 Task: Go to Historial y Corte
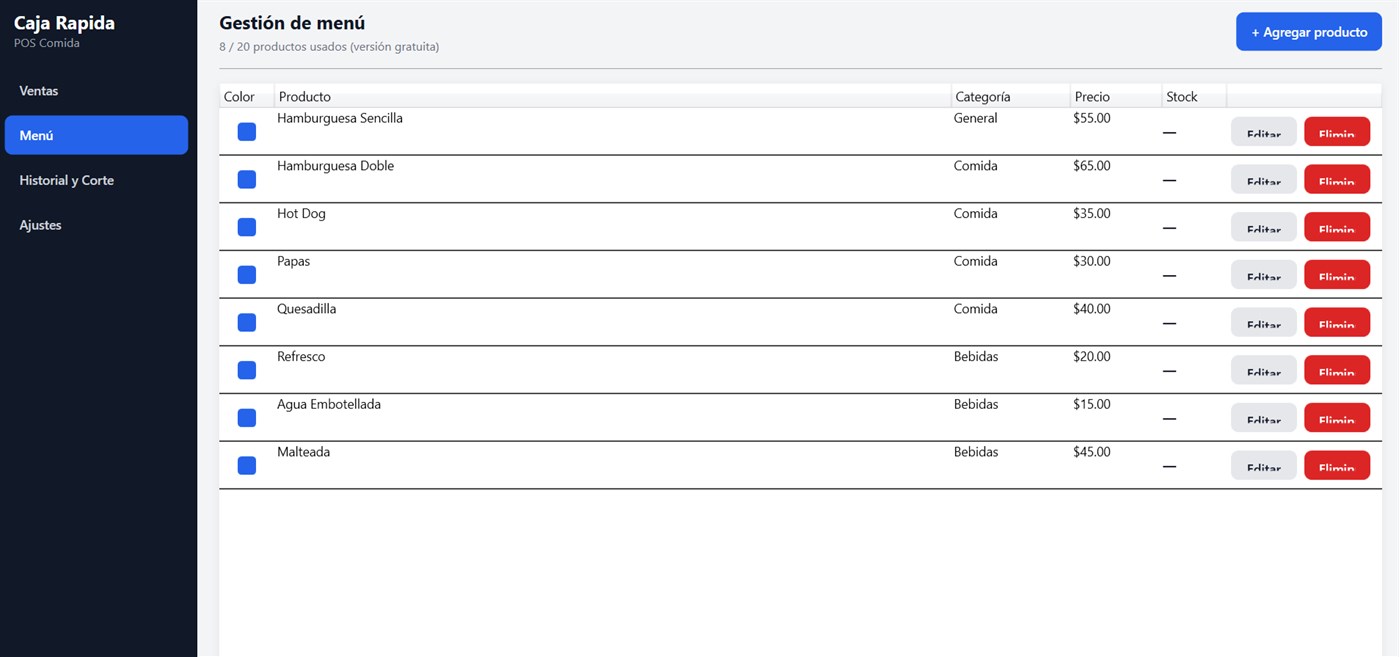click(x=96, y=180)
